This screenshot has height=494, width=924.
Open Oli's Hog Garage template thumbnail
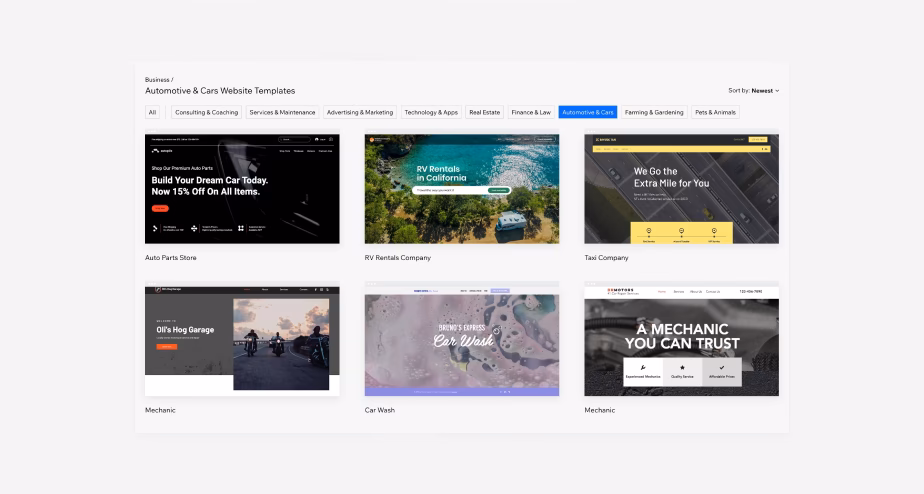(242, 341)
